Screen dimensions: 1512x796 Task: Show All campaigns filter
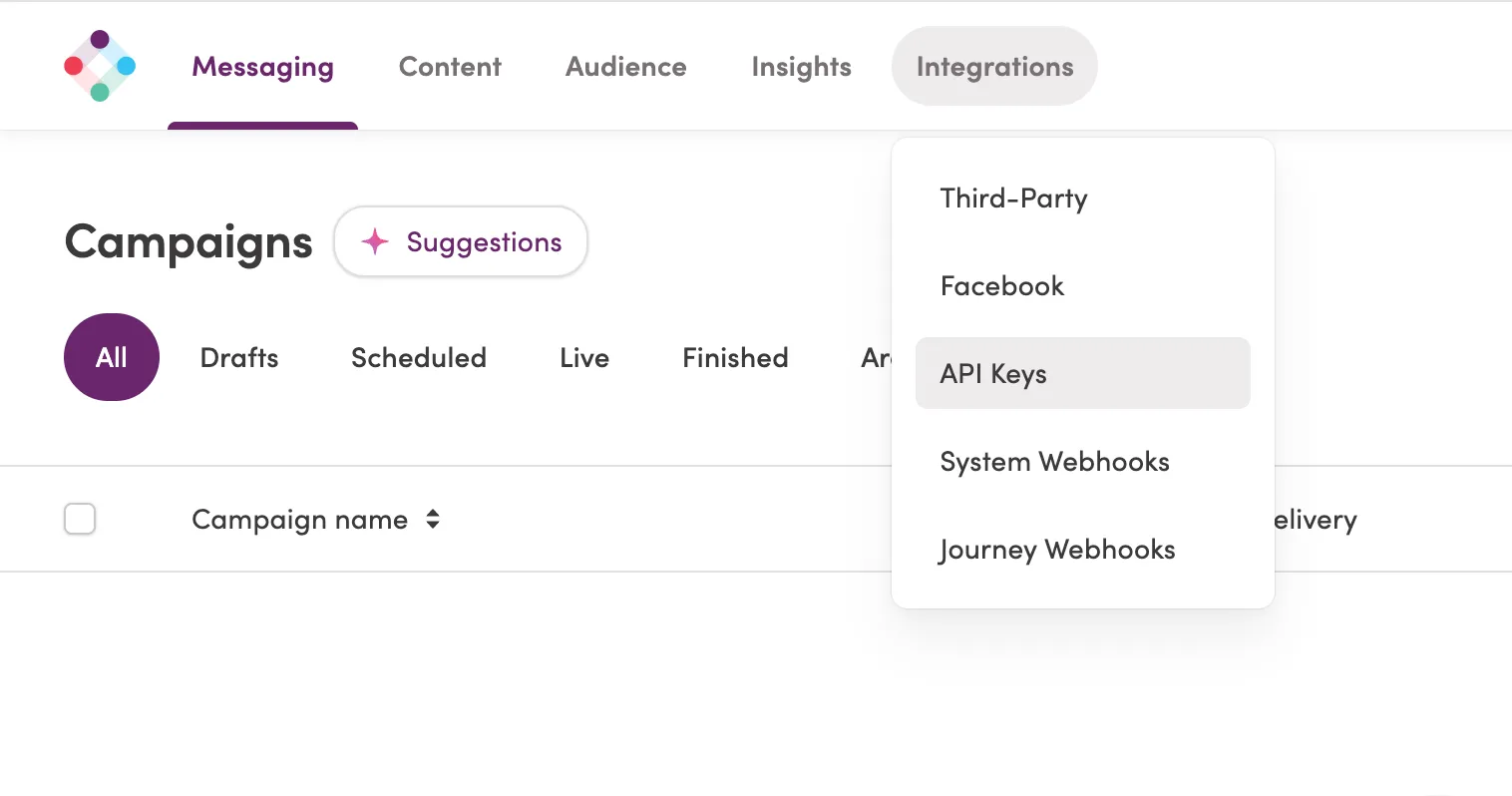pyautogui.click(x=112, y=357)
